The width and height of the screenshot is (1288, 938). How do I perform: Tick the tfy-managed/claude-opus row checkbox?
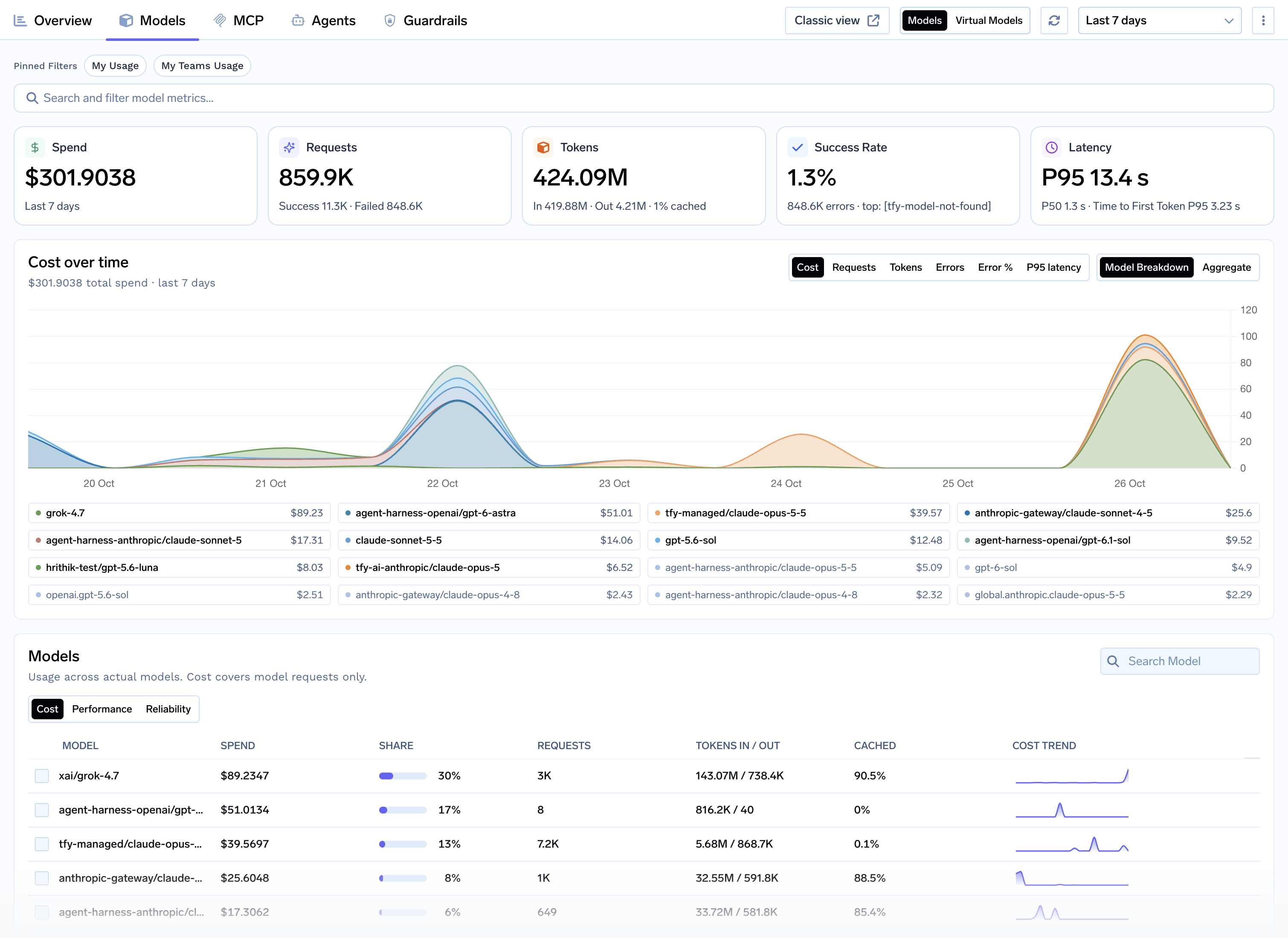coord(42,844)
